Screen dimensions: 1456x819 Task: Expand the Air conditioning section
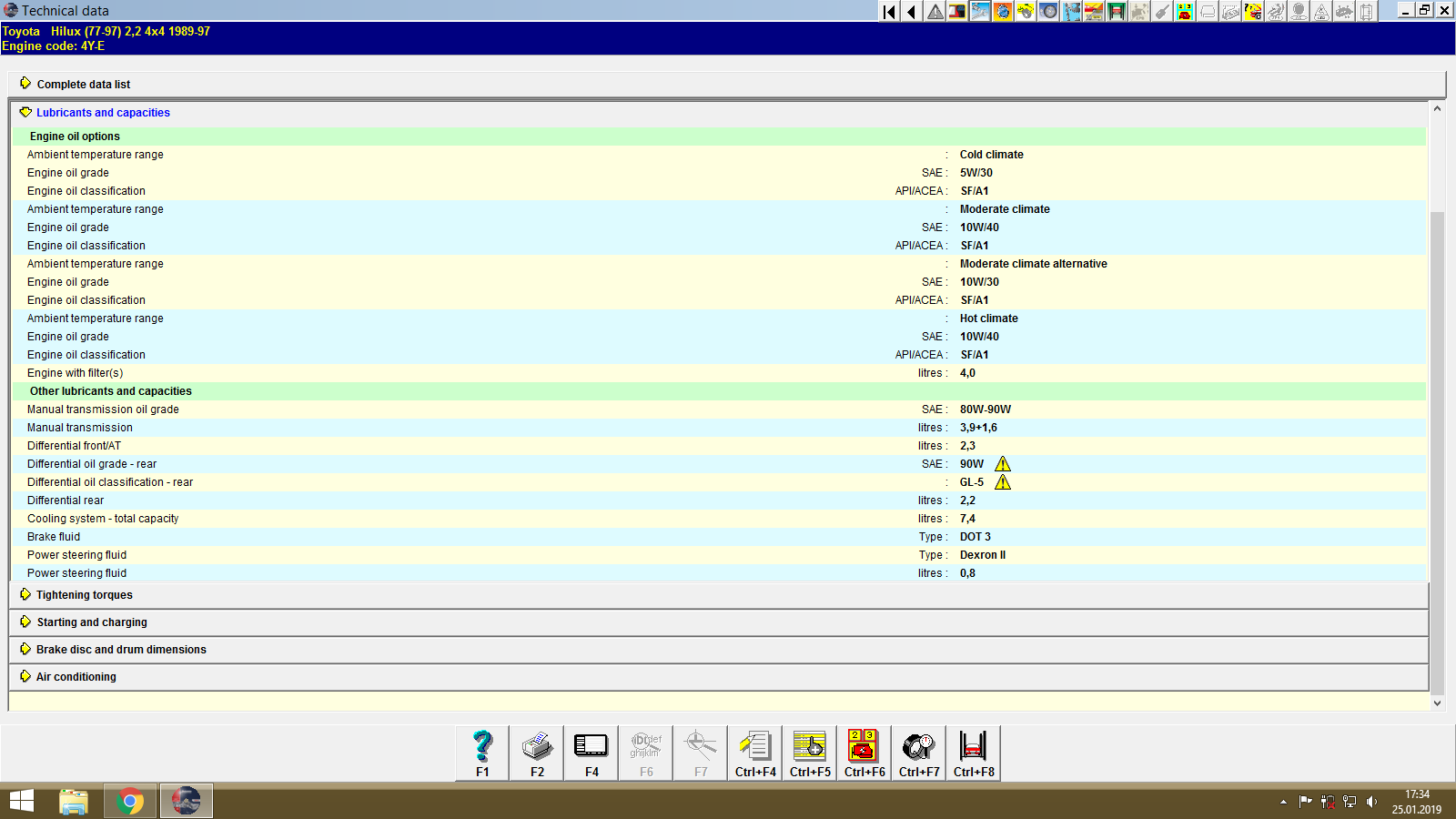click(76, 676)
